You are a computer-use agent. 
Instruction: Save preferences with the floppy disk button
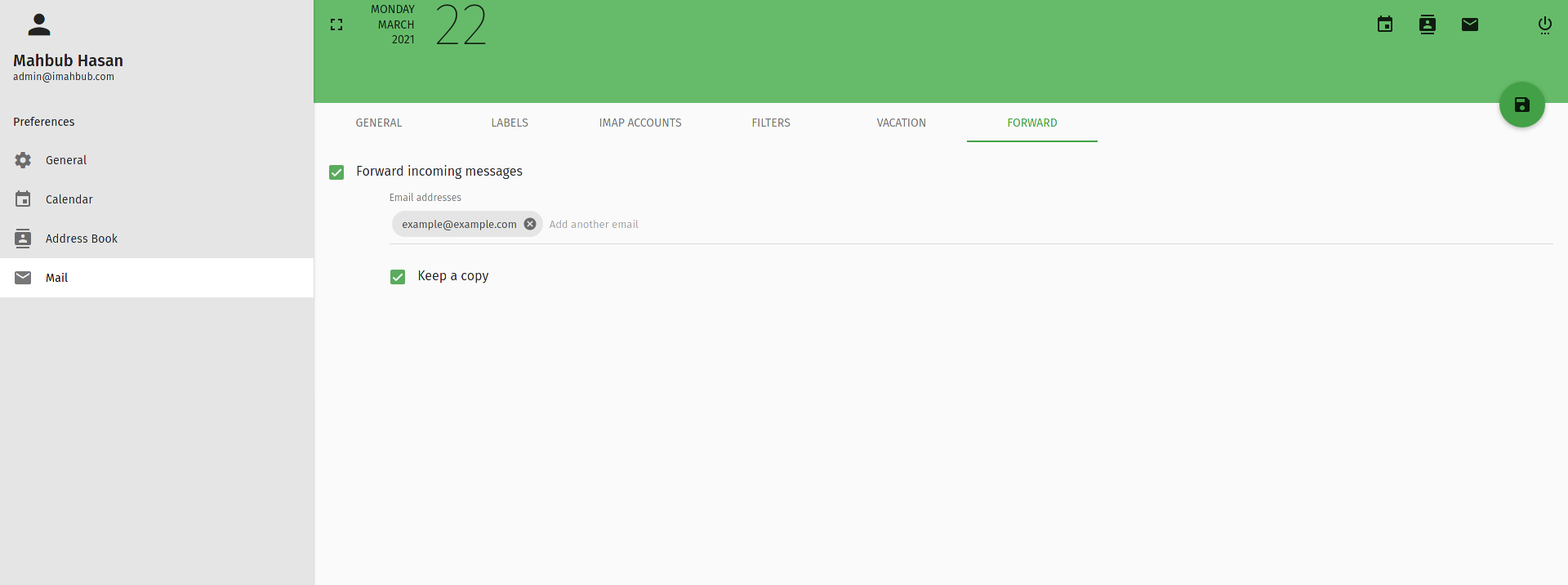click(1522, 105)
